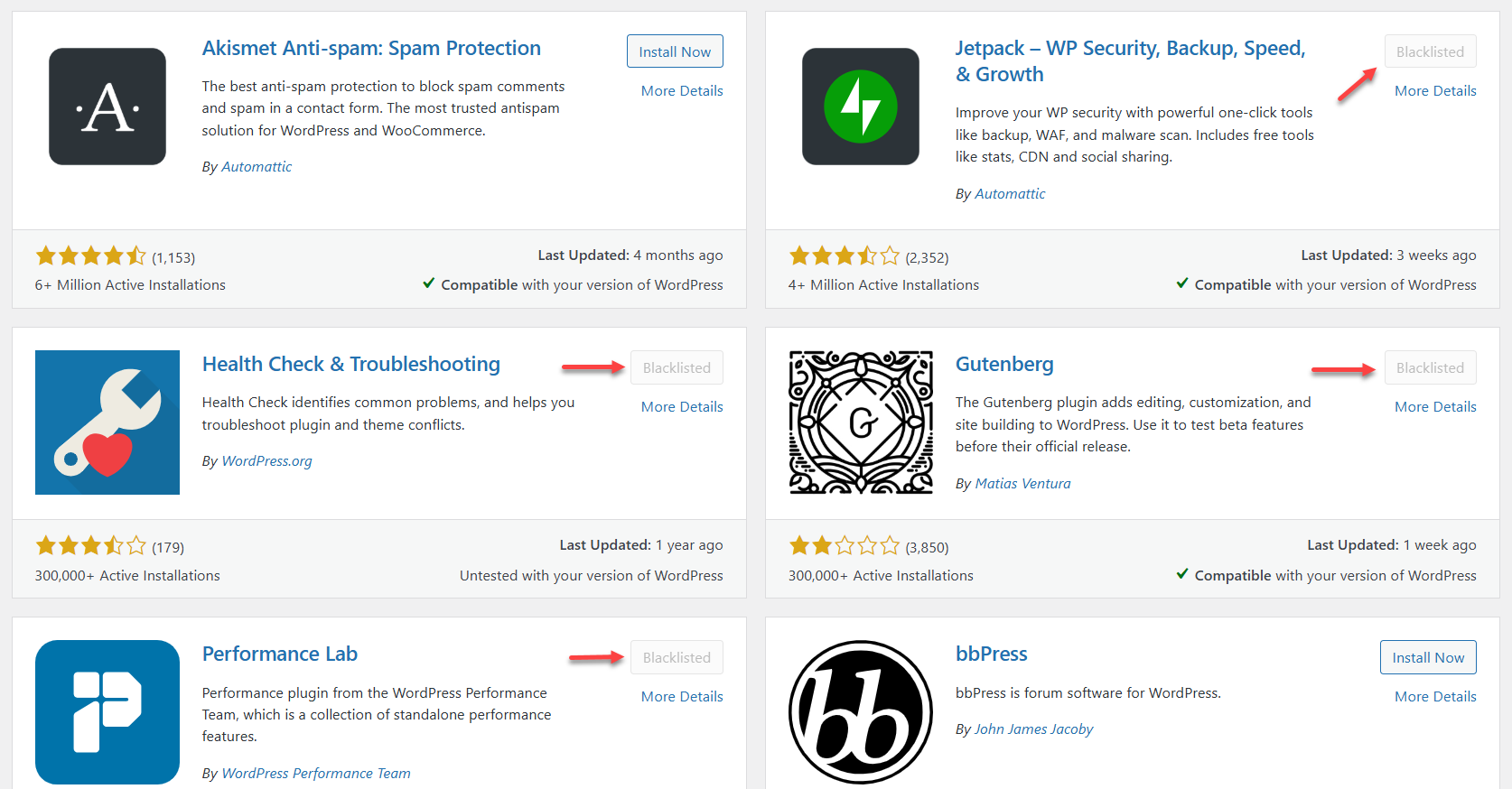Click Akismet's star rating
The height and width of the screenshot is (789, 1512).
tap(90, 256)
